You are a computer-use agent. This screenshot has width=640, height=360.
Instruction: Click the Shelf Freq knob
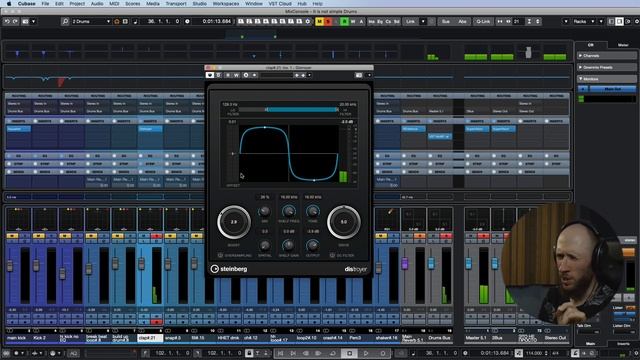(289, 211)
